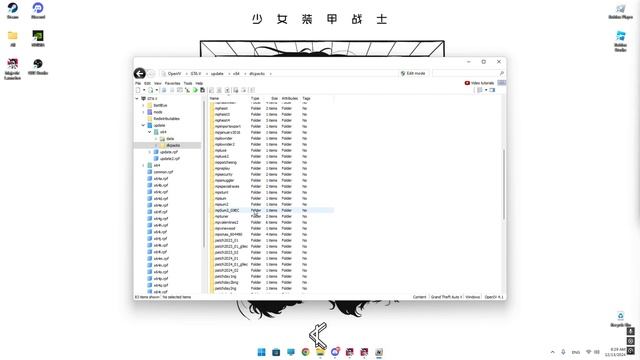Select the mpstunt folder row
The height and width of the screenshot is (360, 640).
(272, 192)
